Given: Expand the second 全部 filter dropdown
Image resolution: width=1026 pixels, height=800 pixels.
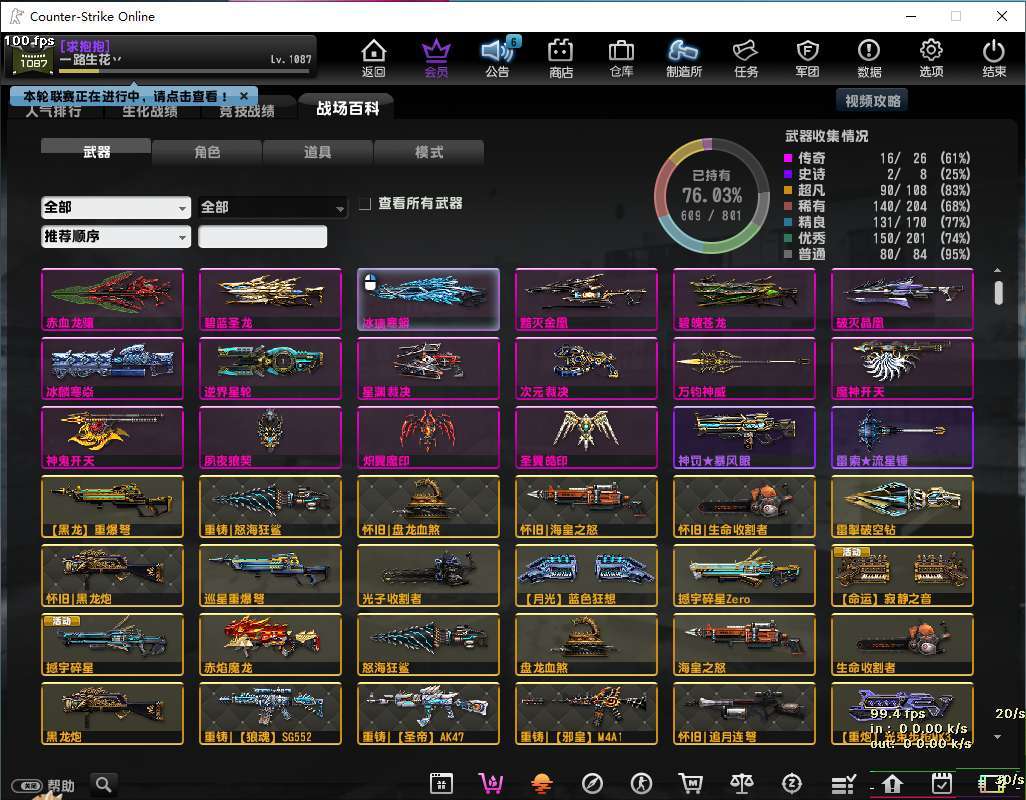Looking at the screenshot, I should [x=272, y=207].
